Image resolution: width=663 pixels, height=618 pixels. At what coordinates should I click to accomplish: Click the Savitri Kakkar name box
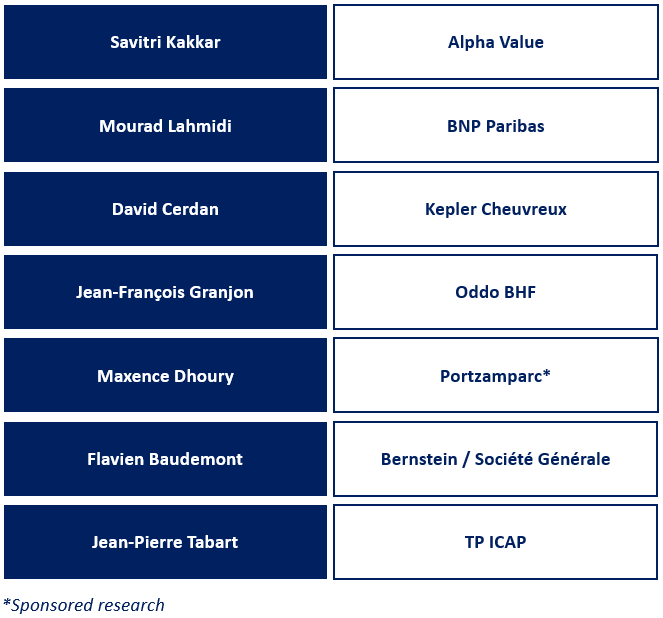click(165, 42)
